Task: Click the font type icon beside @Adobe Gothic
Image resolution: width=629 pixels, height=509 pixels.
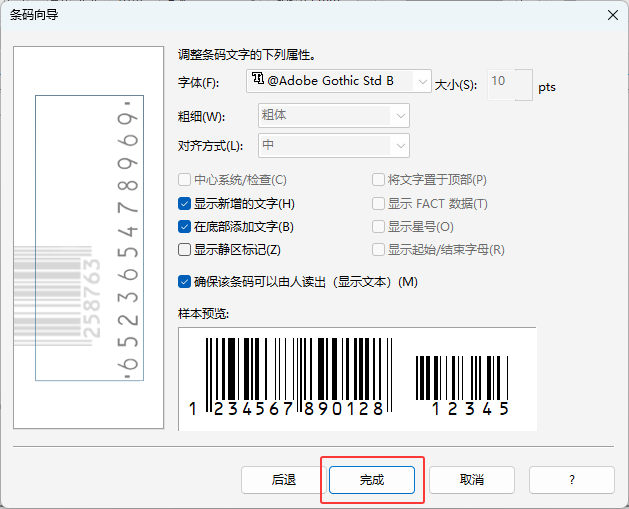Action: click(x=258, y=78)
